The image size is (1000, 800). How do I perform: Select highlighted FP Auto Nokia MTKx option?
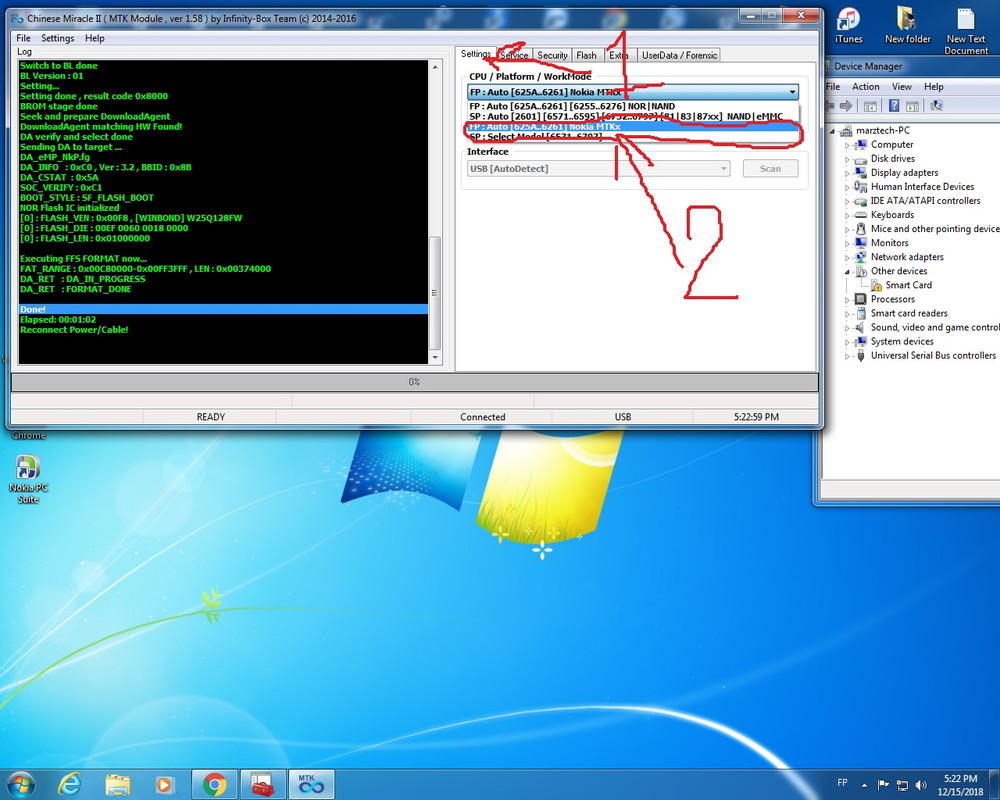[x=633, y=127]
